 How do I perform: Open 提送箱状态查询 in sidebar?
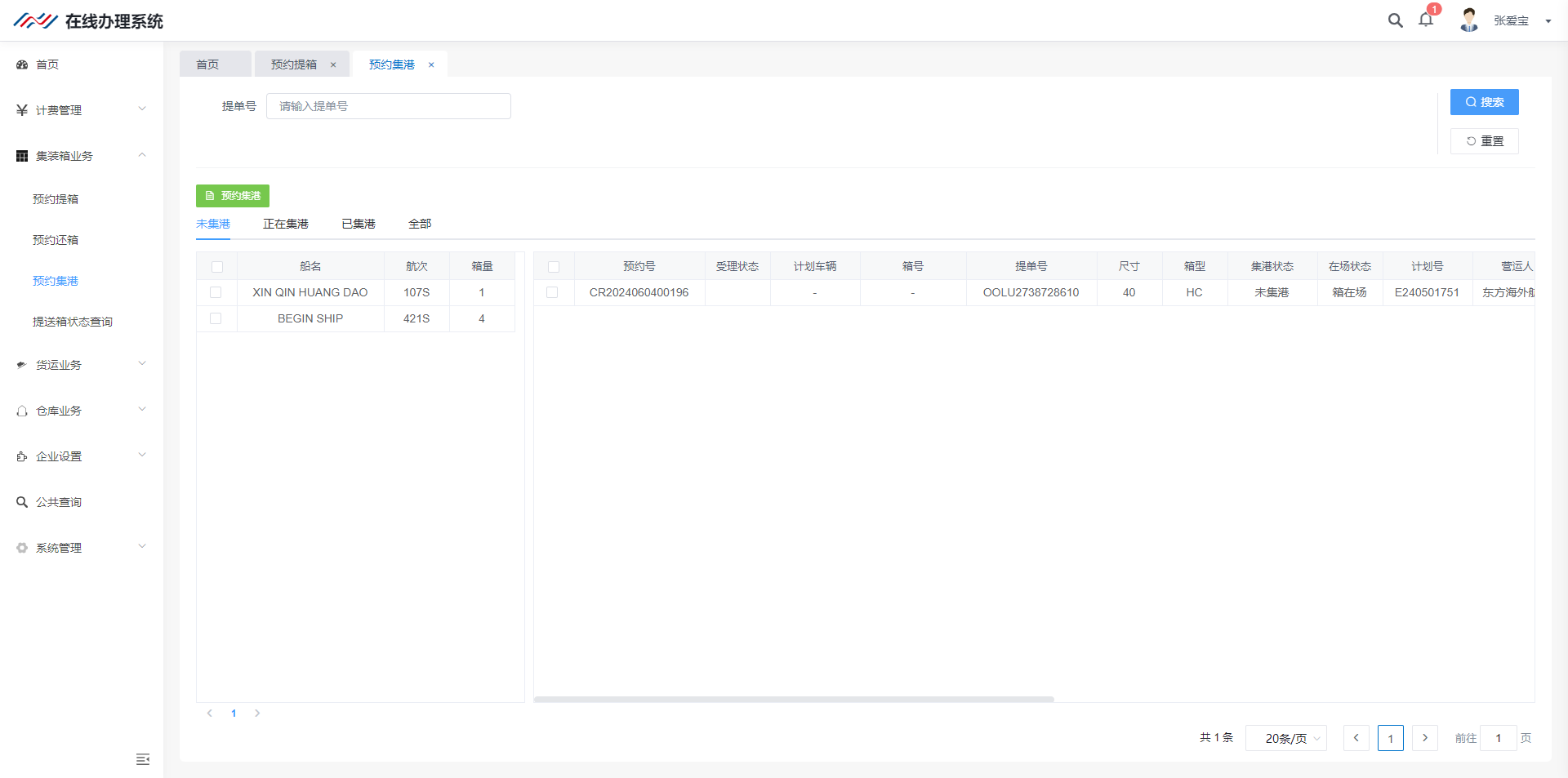coord(73,322)
